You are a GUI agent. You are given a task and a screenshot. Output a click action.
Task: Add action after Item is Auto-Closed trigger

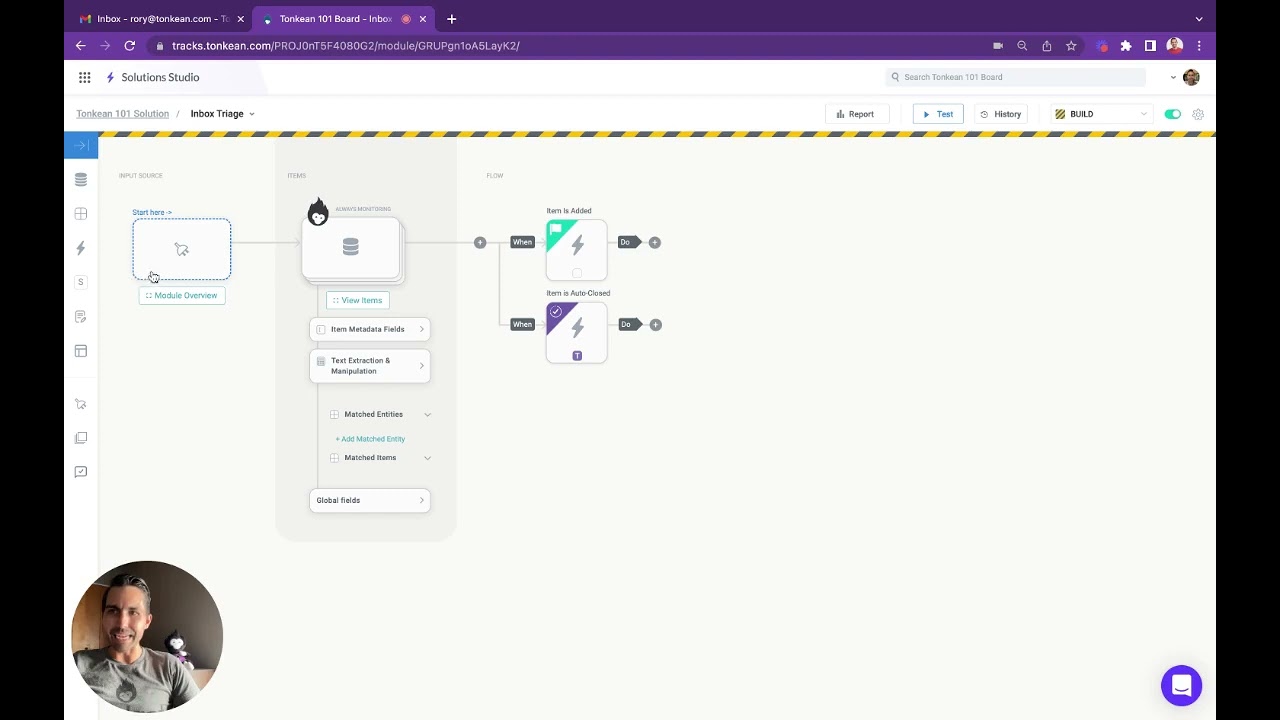tap(655, 324)
